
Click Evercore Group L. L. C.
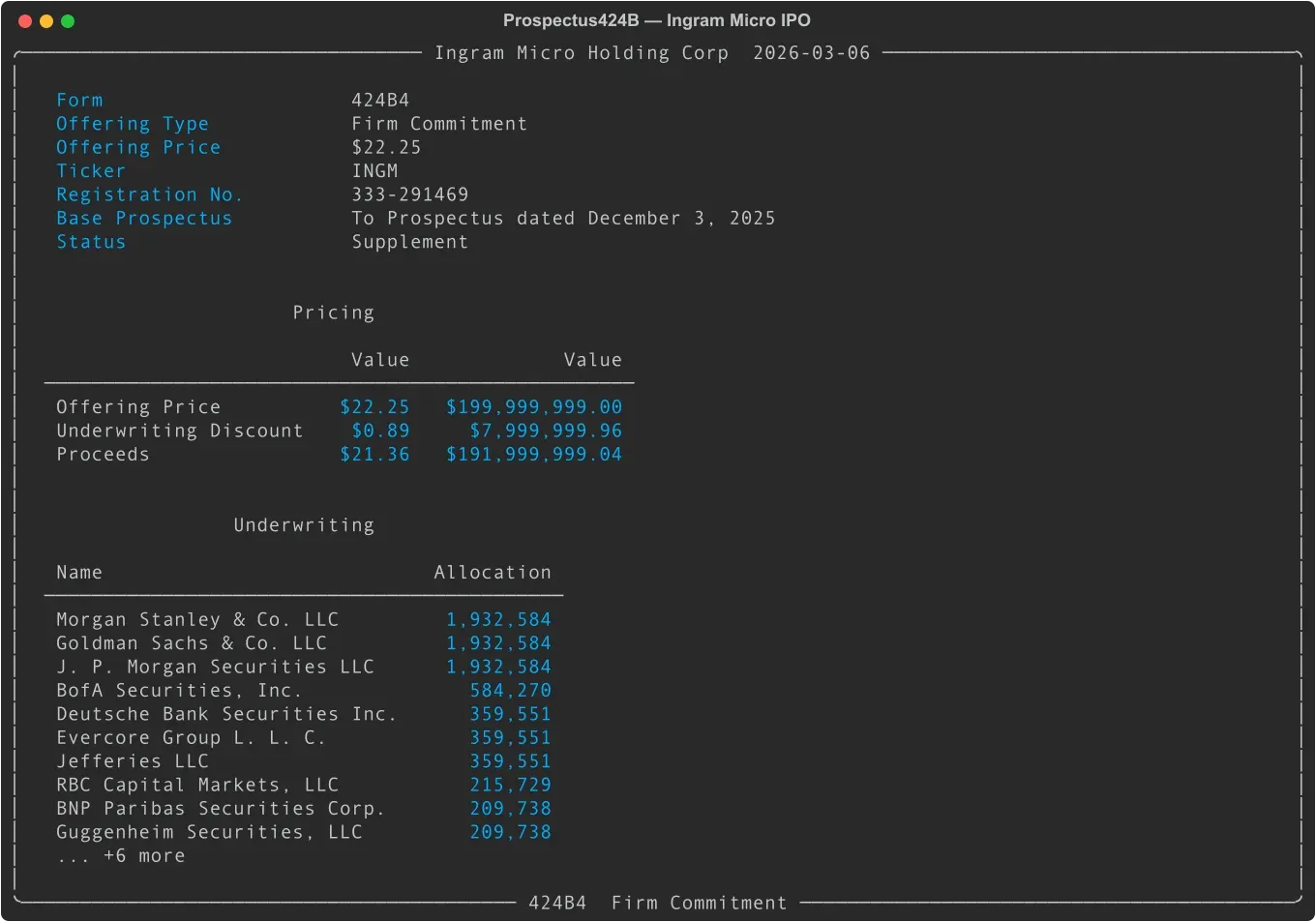click(x=191, y=738)
